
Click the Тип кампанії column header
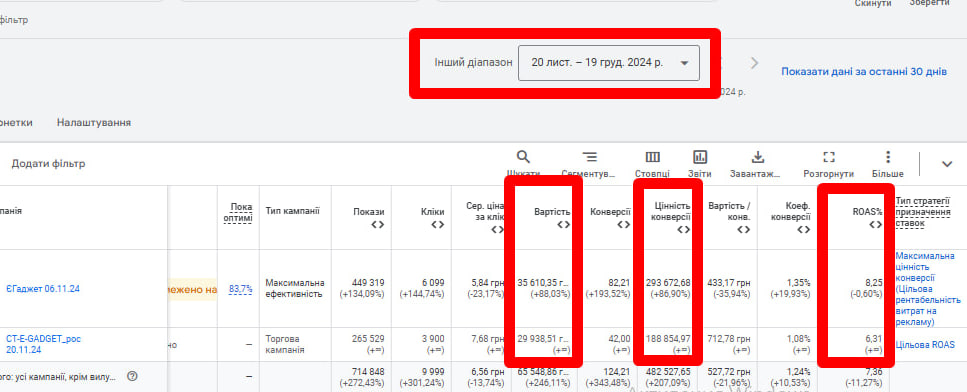[x=292, y=211]
